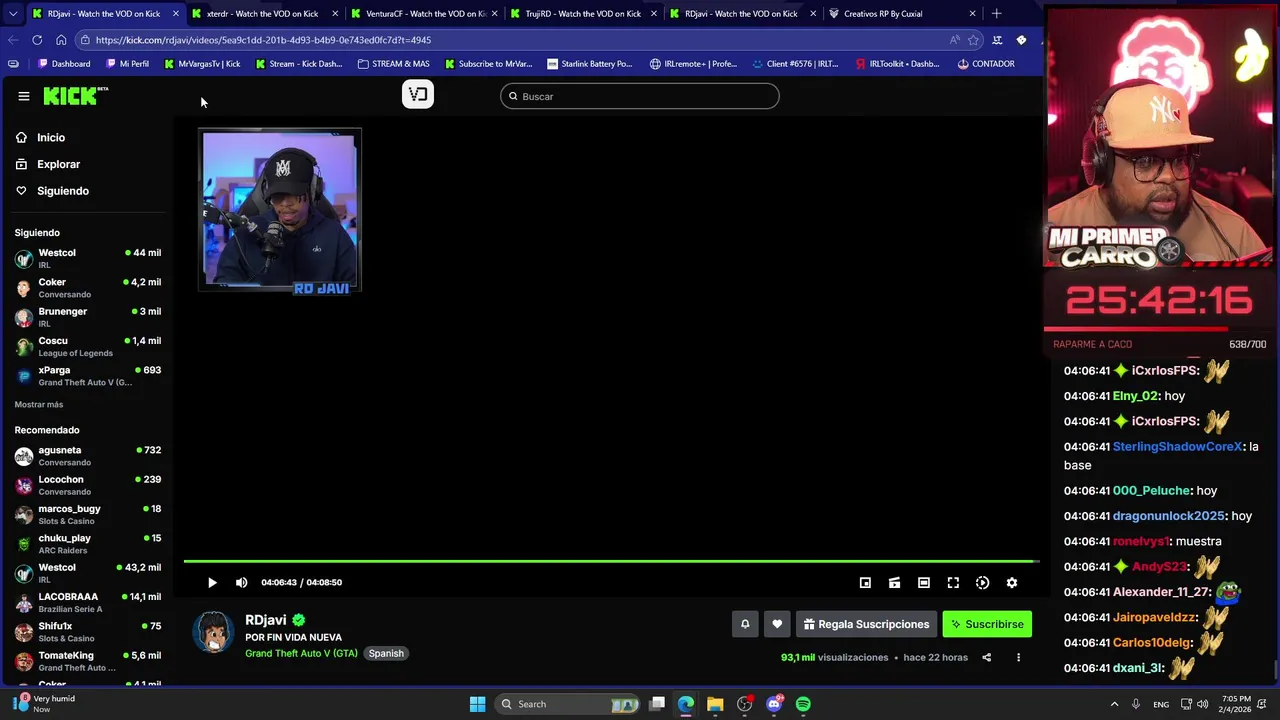Toggle theater mode

(924, 583)
